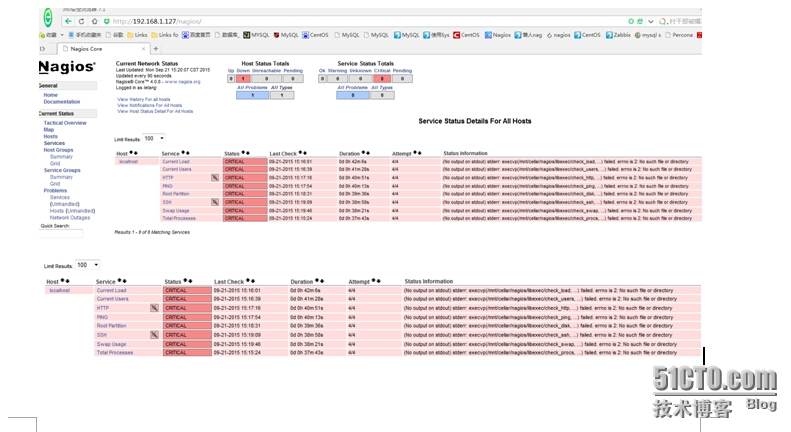Click disabled-notifications icon beside HTTP in small table
Viewport: 791px width, 432px height.
(215, 178)
